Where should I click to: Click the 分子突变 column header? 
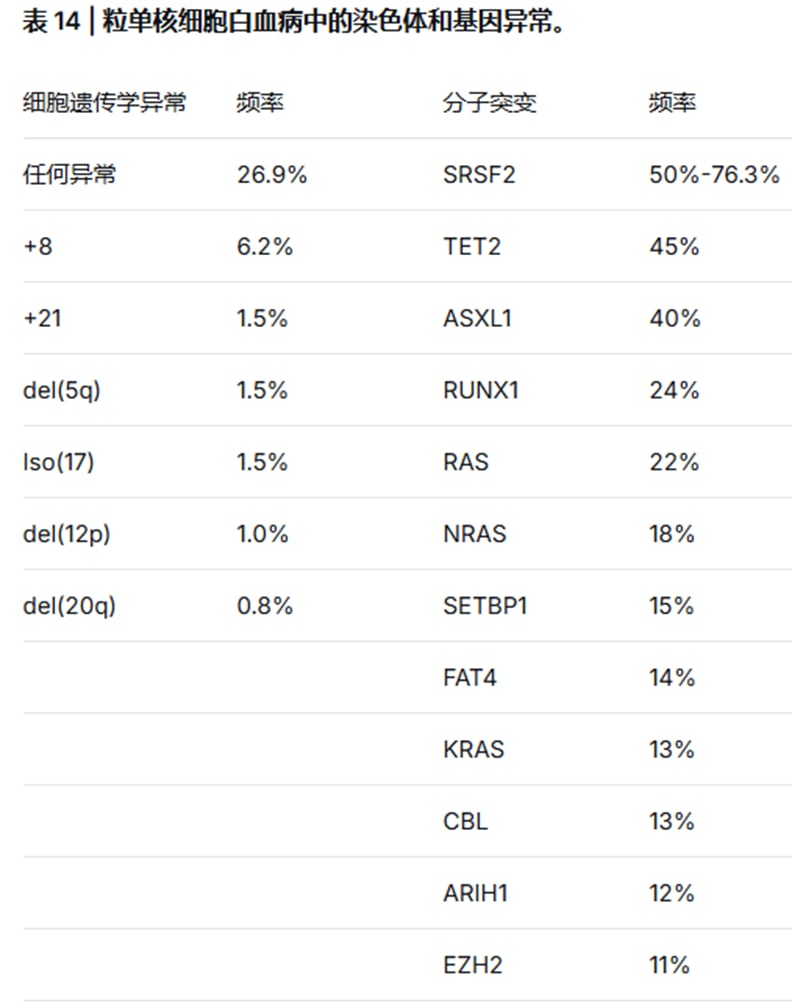(490, 103)
